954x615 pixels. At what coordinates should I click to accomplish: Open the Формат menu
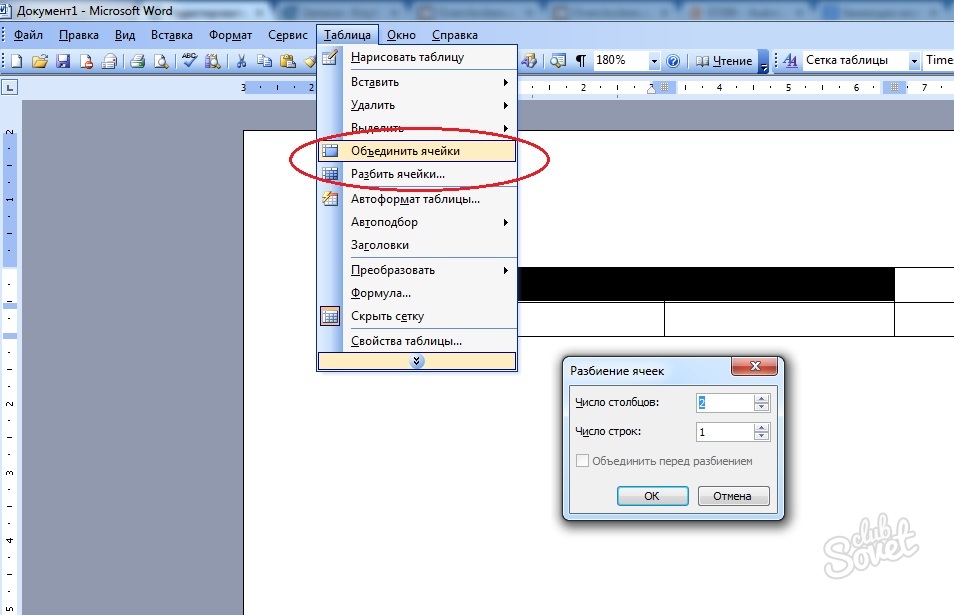(x=230, y=35)
